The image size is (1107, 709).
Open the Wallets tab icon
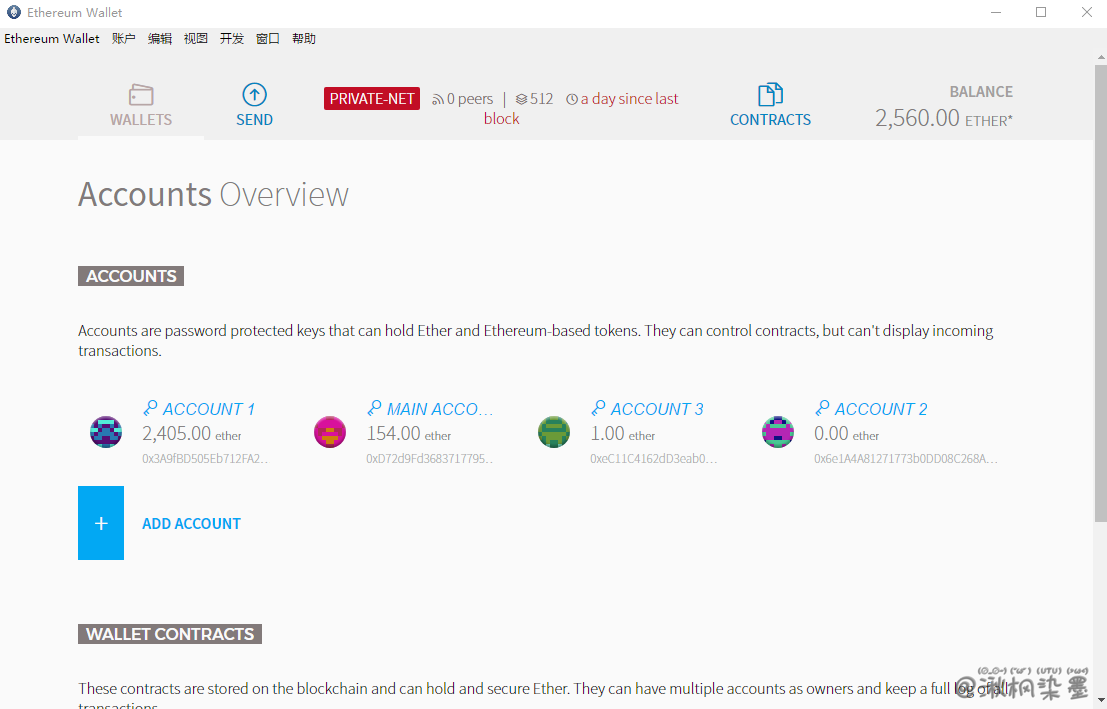point(141,95)
